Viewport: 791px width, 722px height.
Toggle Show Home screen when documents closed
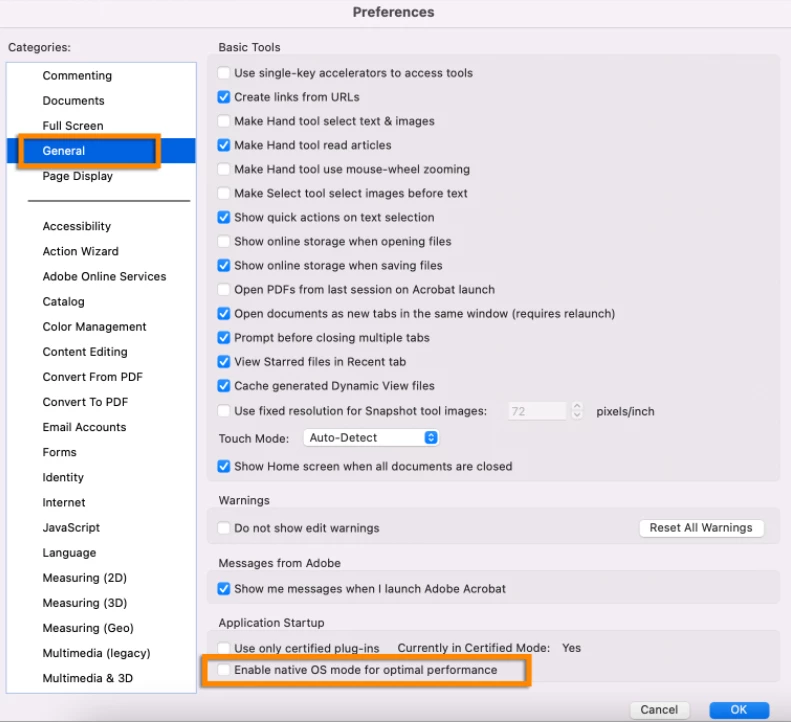click(223, 466)
